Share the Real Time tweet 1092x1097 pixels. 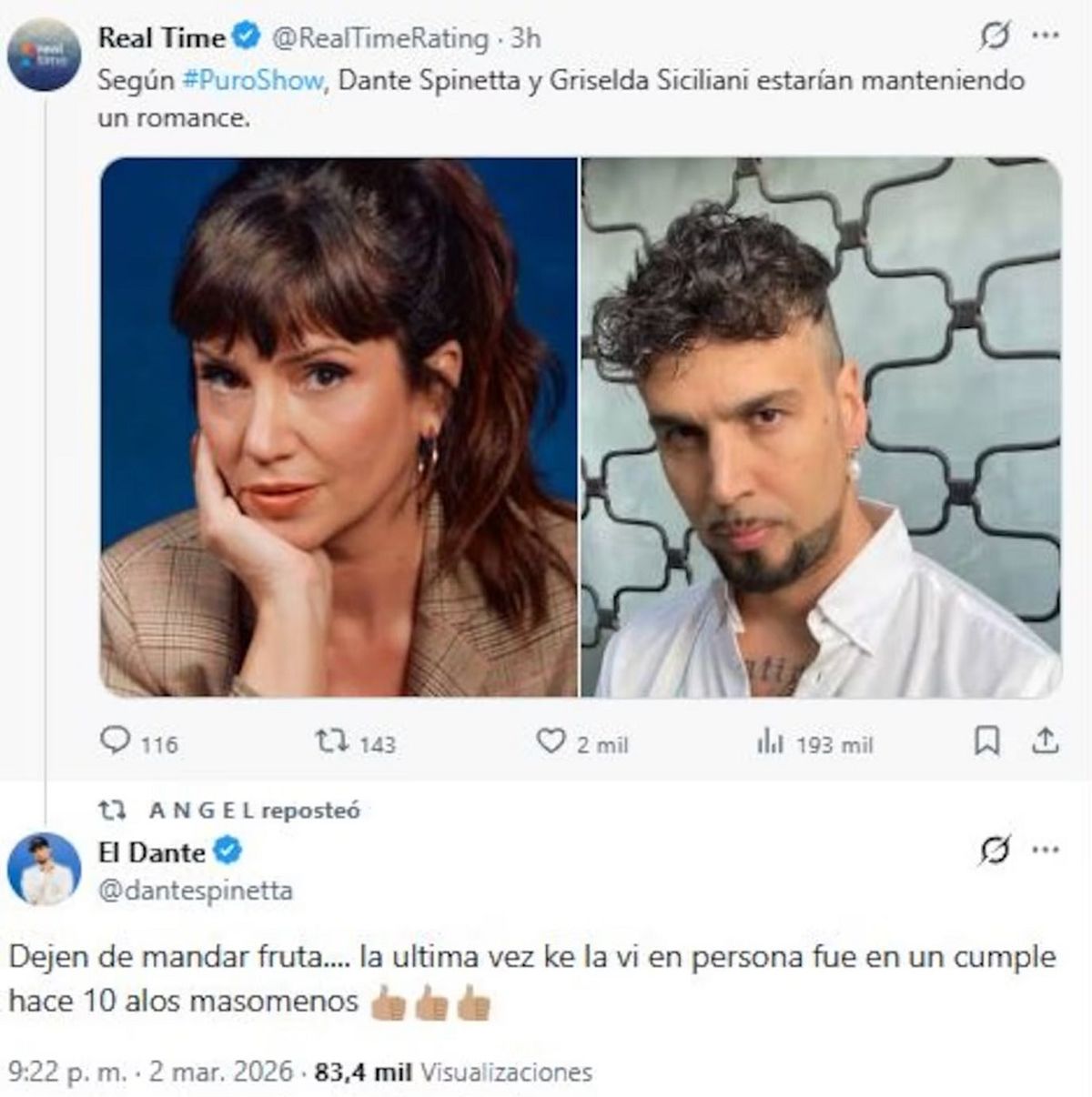pos(1046,742)
